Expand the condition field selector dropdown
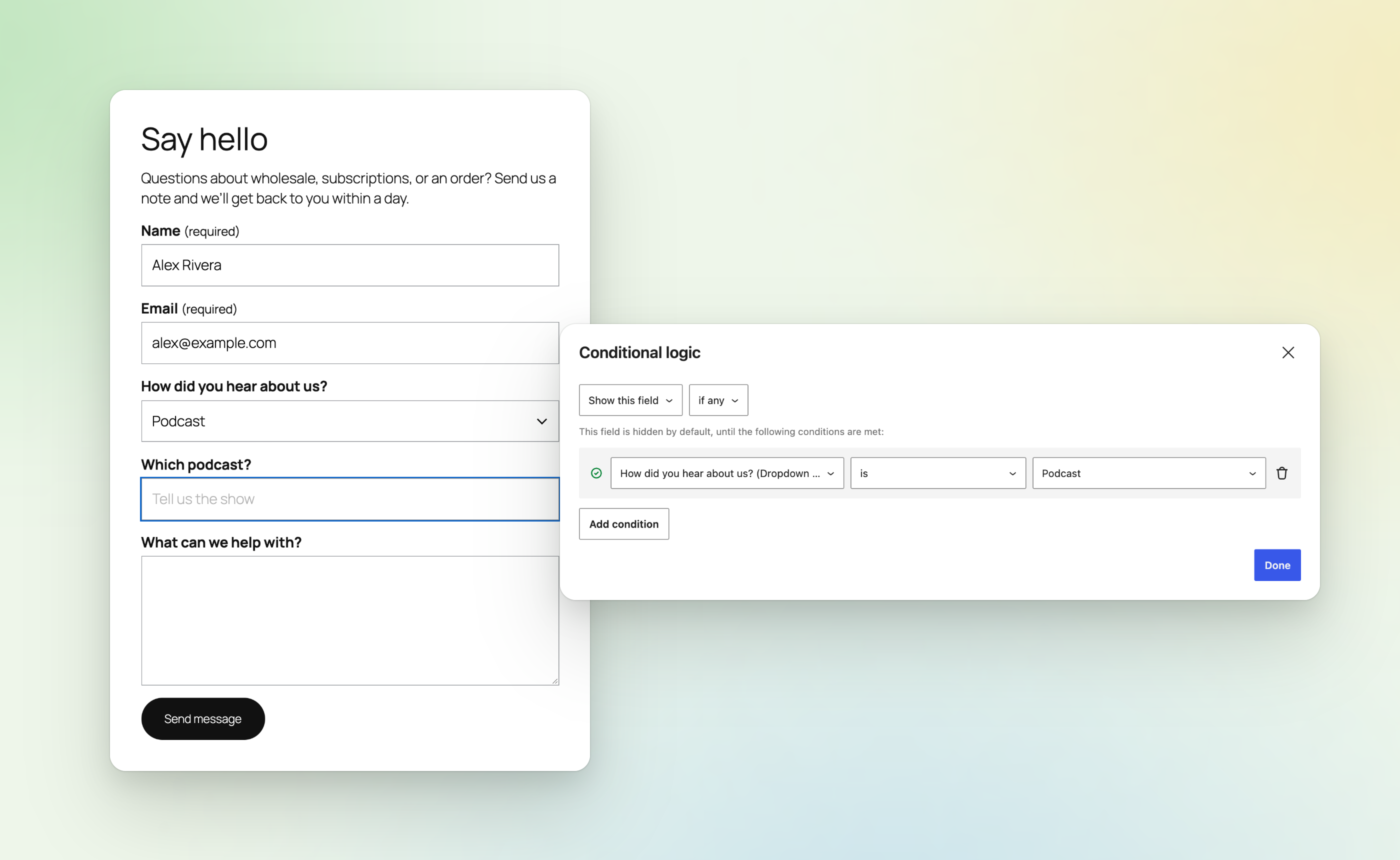Viewport: 1400px width, 860px height. (x=726, y=473)
